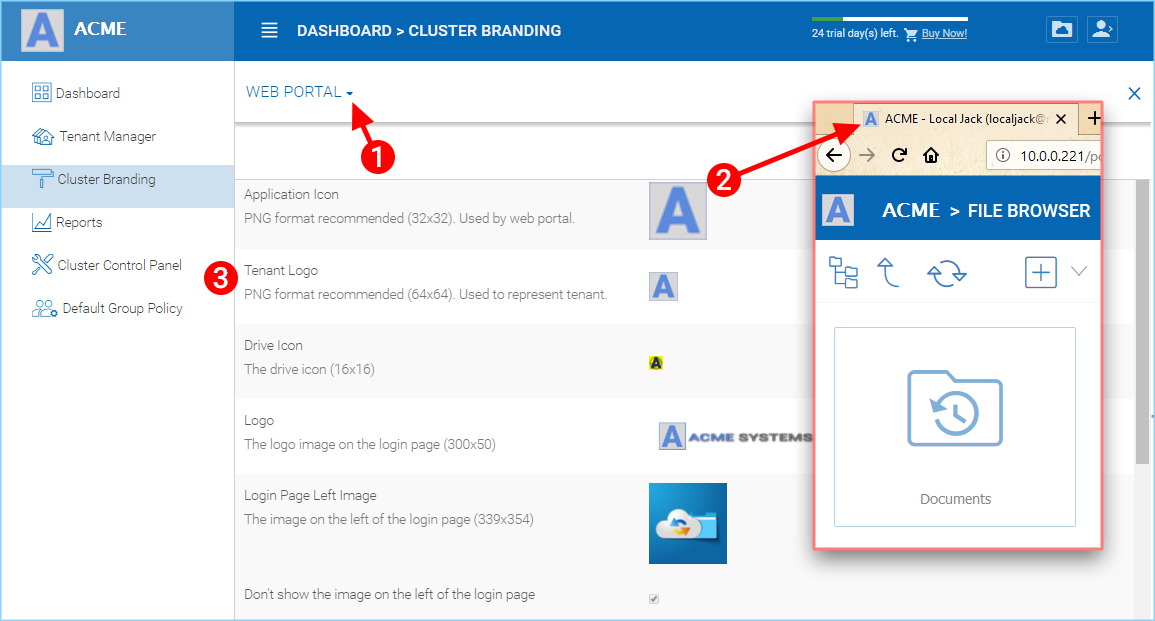
Task: Open a new browser tab
Action: [x=1094, y=118]
